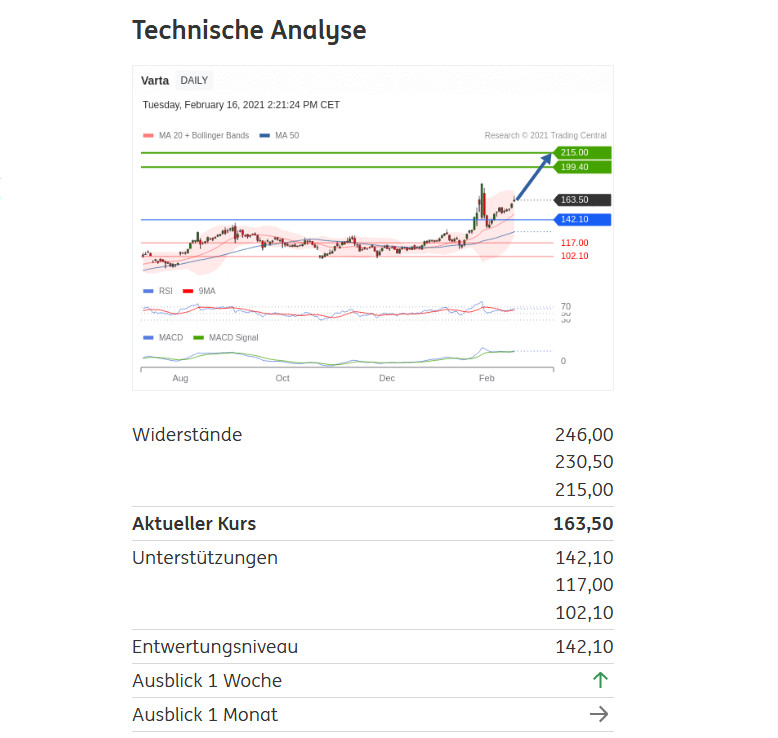Click the Research © 2021 Trading Central credit
Screen dimensions: 778x738
coord(545,135)
